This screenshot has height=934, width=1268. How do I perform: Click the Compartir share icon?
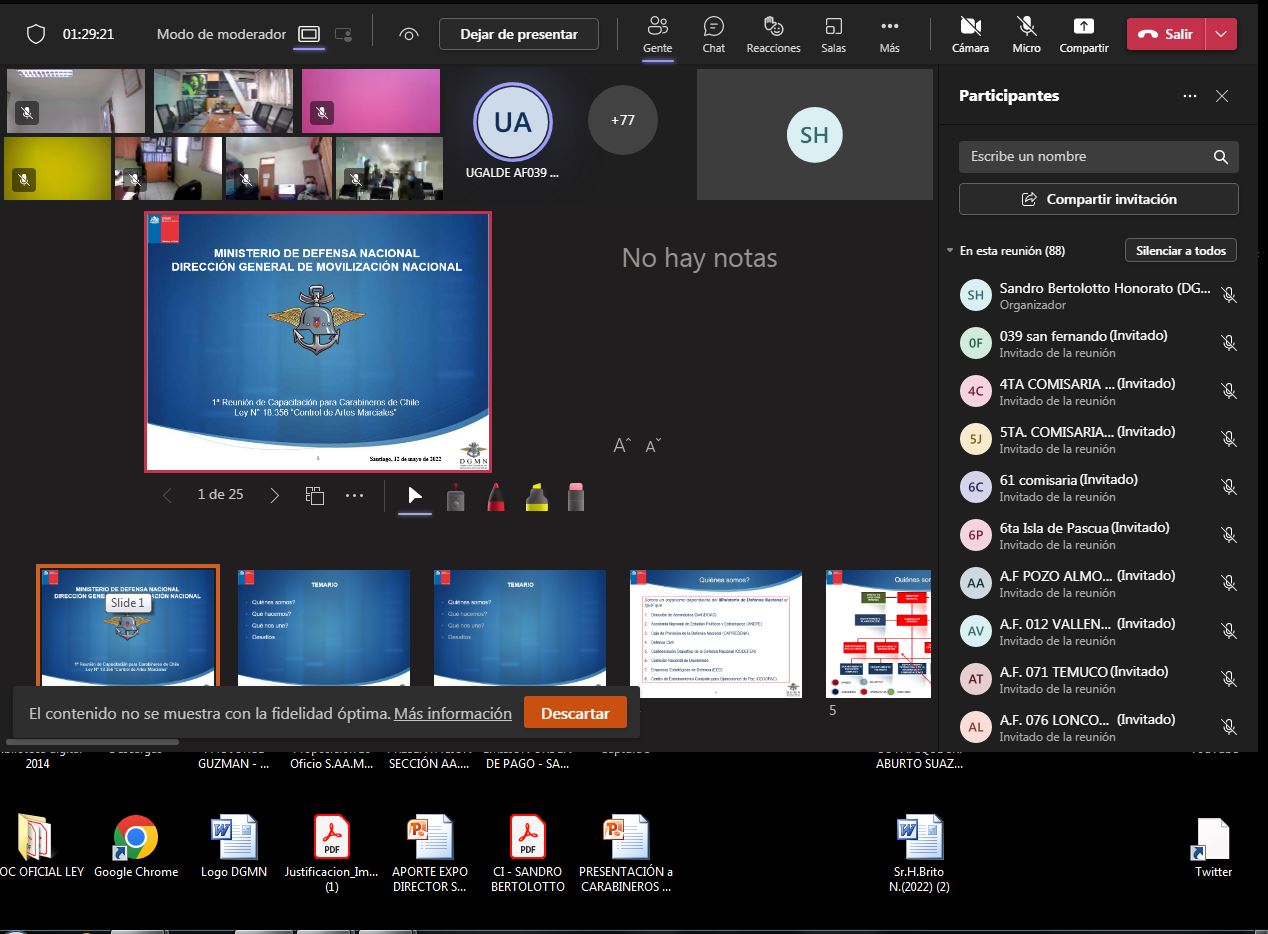pos(1084,34)
